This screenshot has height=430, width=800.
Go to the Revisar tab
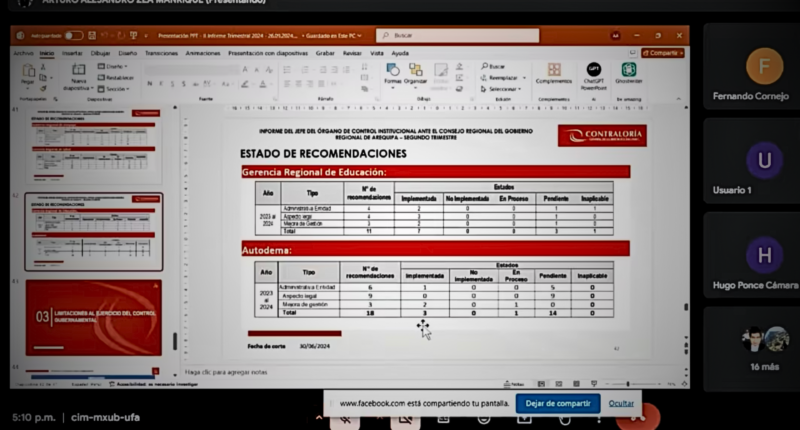pos(352,53)
